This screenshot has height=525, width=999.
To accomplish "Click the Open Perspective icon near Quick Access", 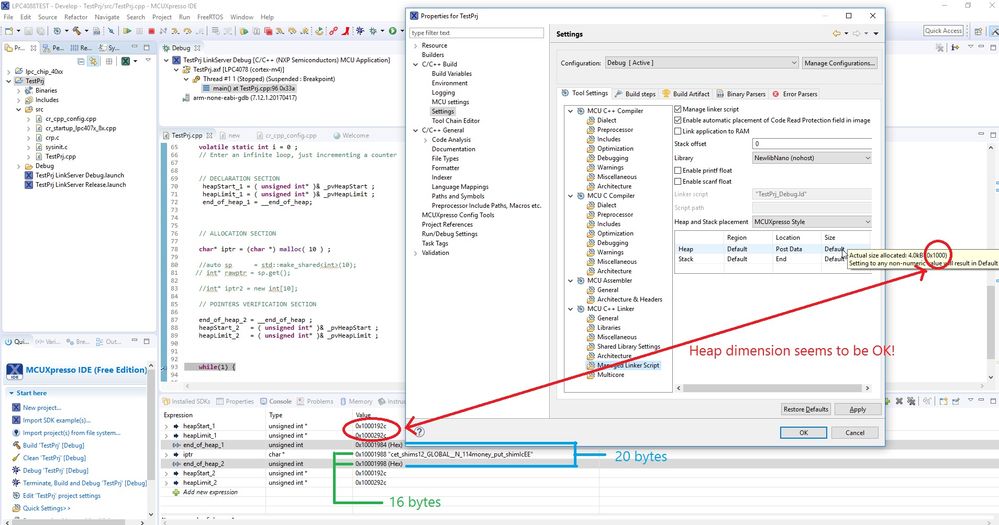I will [x=978, y=31].
